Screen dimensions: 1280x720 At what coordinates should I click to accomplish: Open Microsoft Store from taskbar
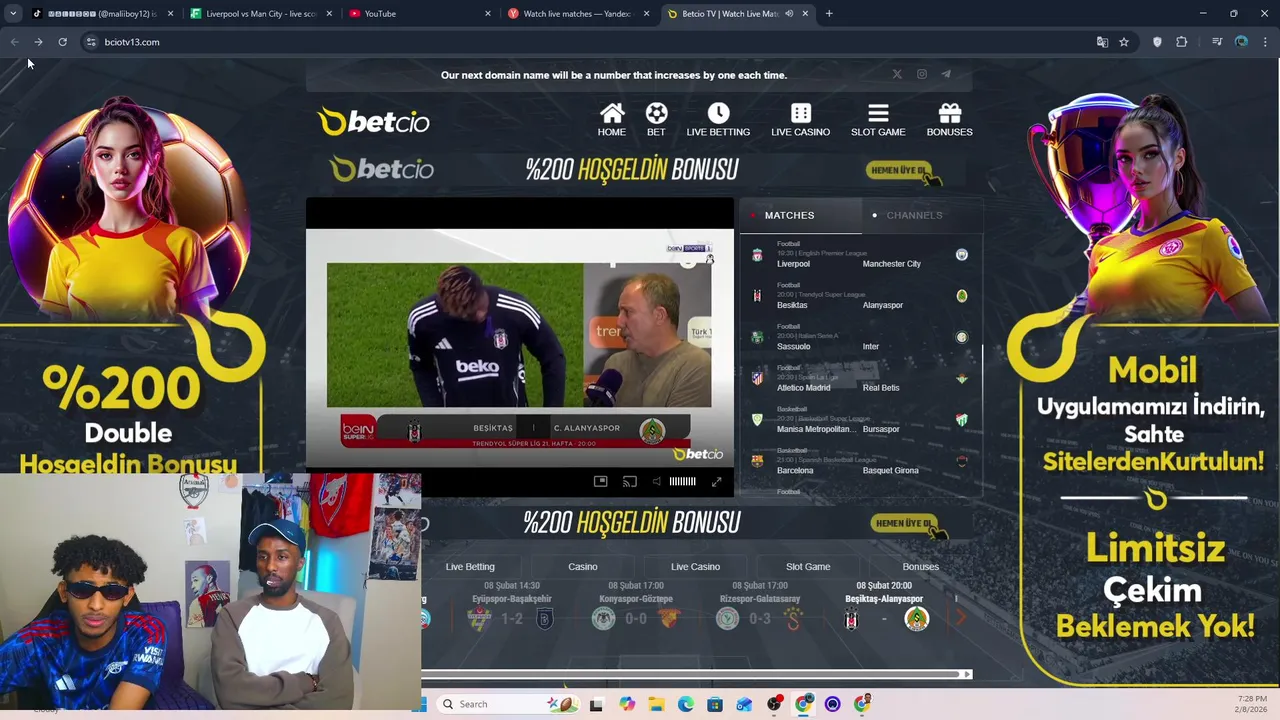pos(715,704)
